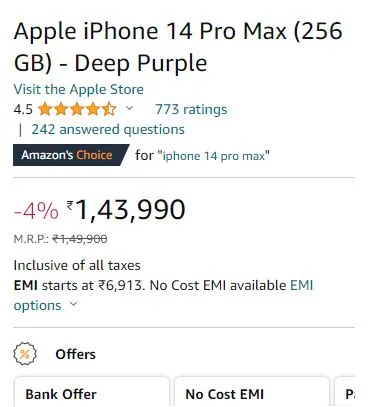The width and height of the screenshot is (378, 407).
Task: Click the 4.5 rating score number
Action: pos(23,109)
